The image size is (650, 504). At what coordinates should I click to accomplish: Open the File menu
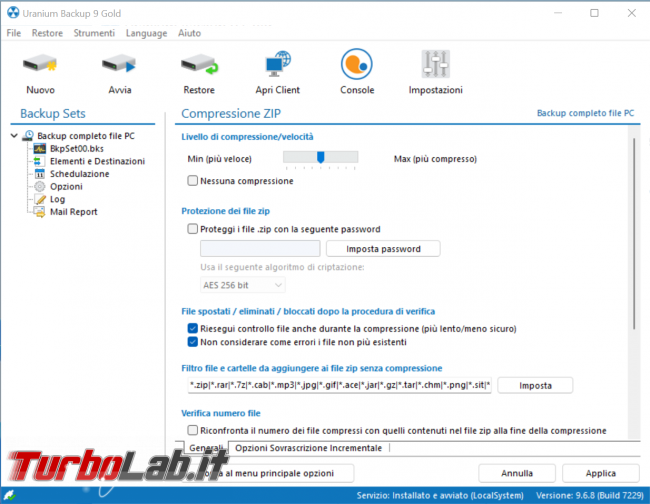14,33
